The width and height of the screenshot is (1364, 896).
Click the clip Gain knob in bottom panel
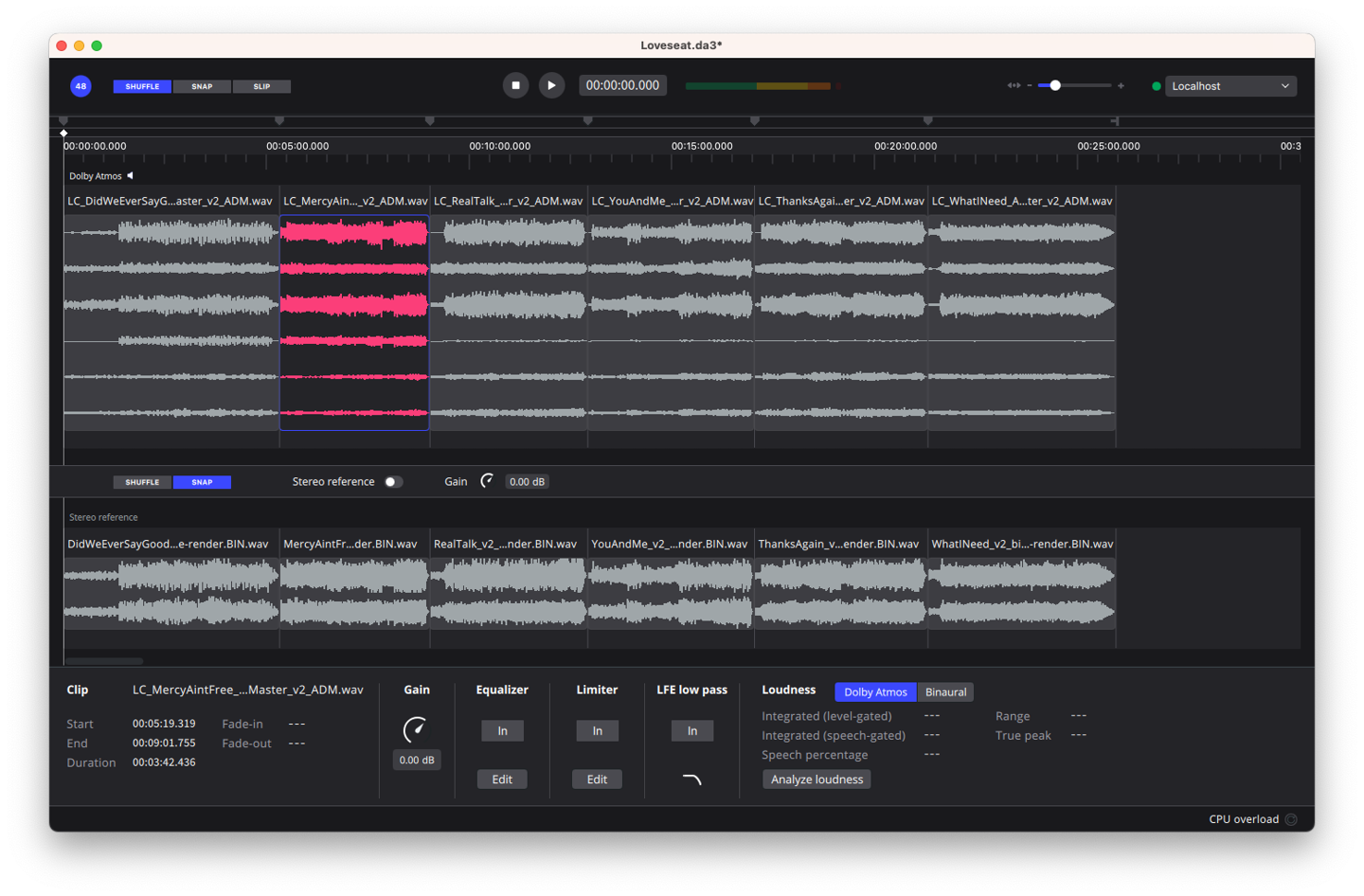click(x=416, y=729)
